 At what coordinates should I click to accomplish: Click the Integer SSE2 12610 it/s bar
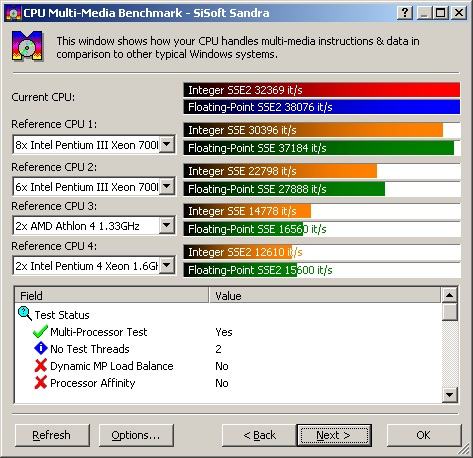(x=238, y=252)
